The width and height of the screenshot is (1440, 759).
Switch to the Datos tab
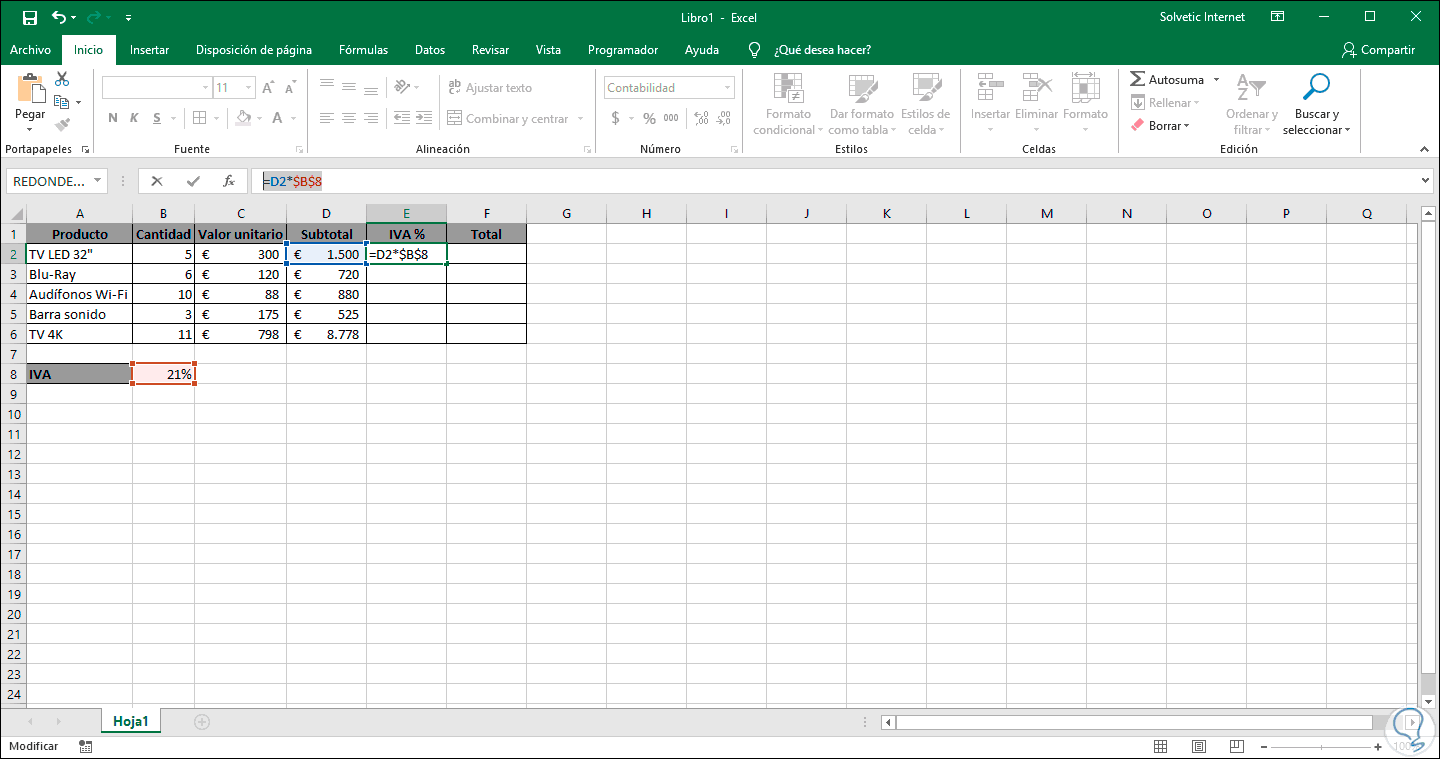tap(430, 50)
